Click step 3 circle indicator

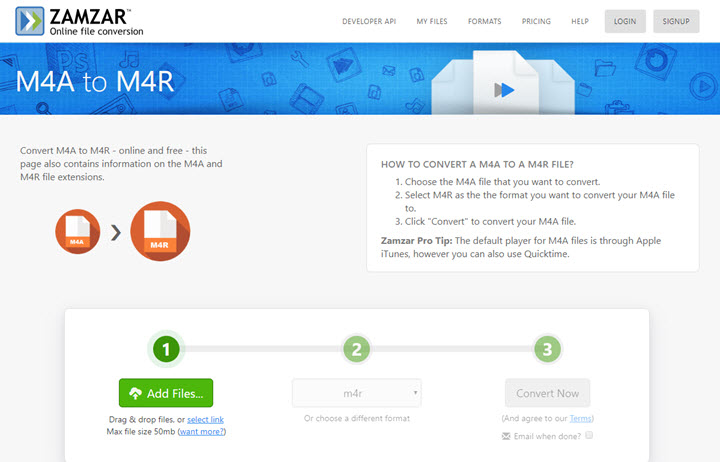point(547,349)
